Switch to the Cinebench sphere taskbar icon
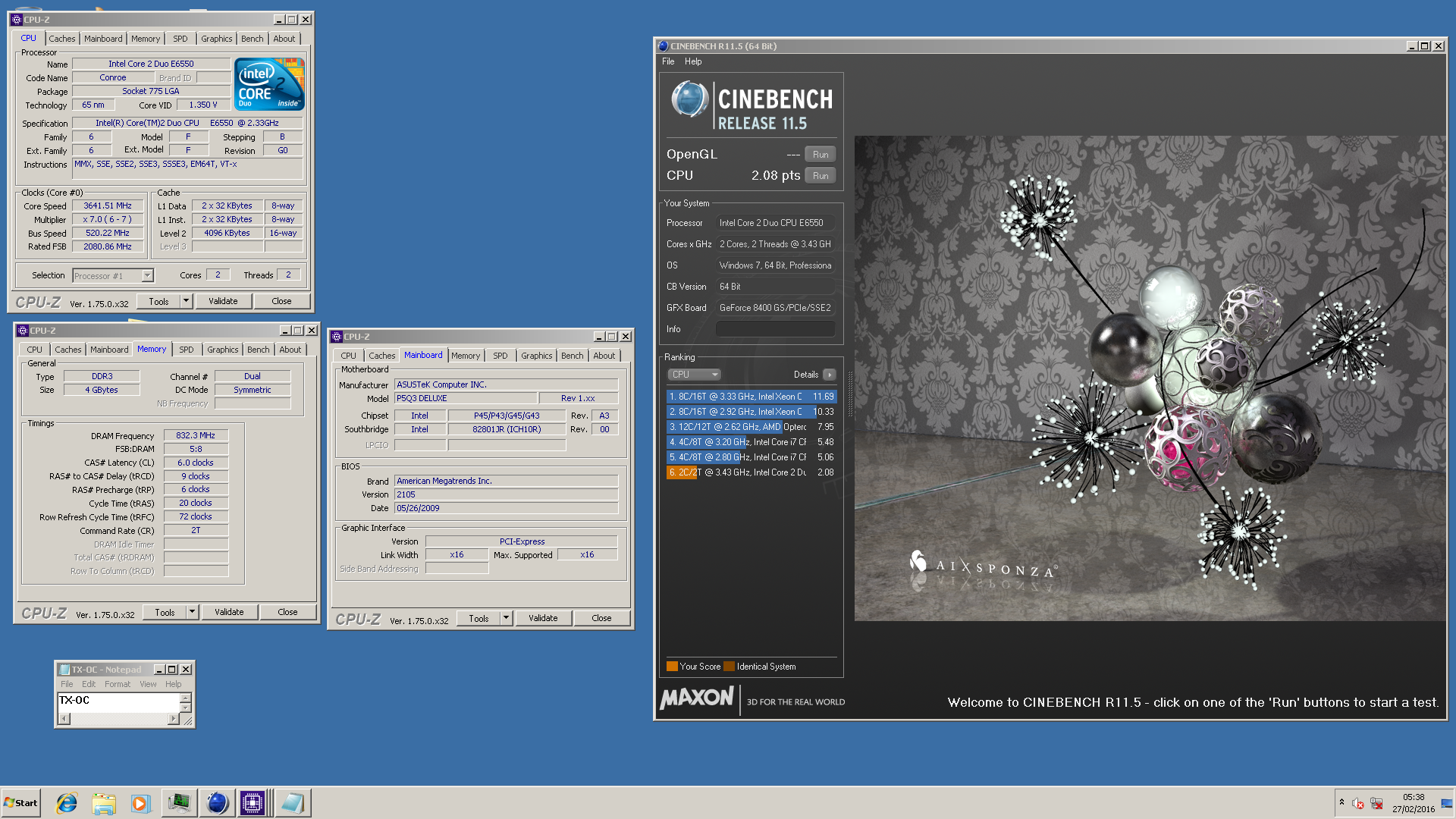Image resolution: width=1456 pixels, height=819 pixels. pos(217,803)
